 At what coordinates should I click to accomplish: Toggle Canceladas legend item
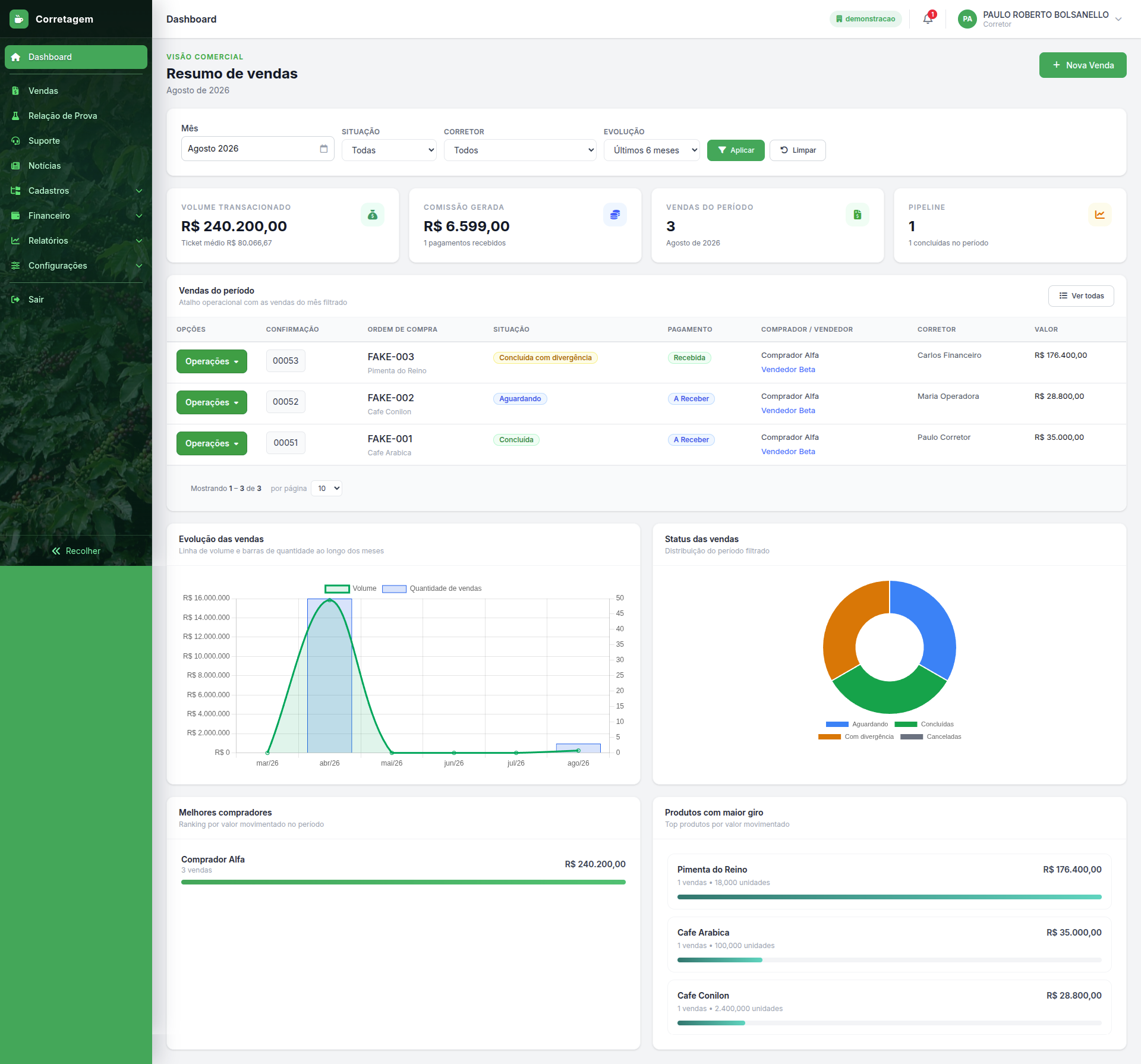pyautogui.click(x=931, y=736)
